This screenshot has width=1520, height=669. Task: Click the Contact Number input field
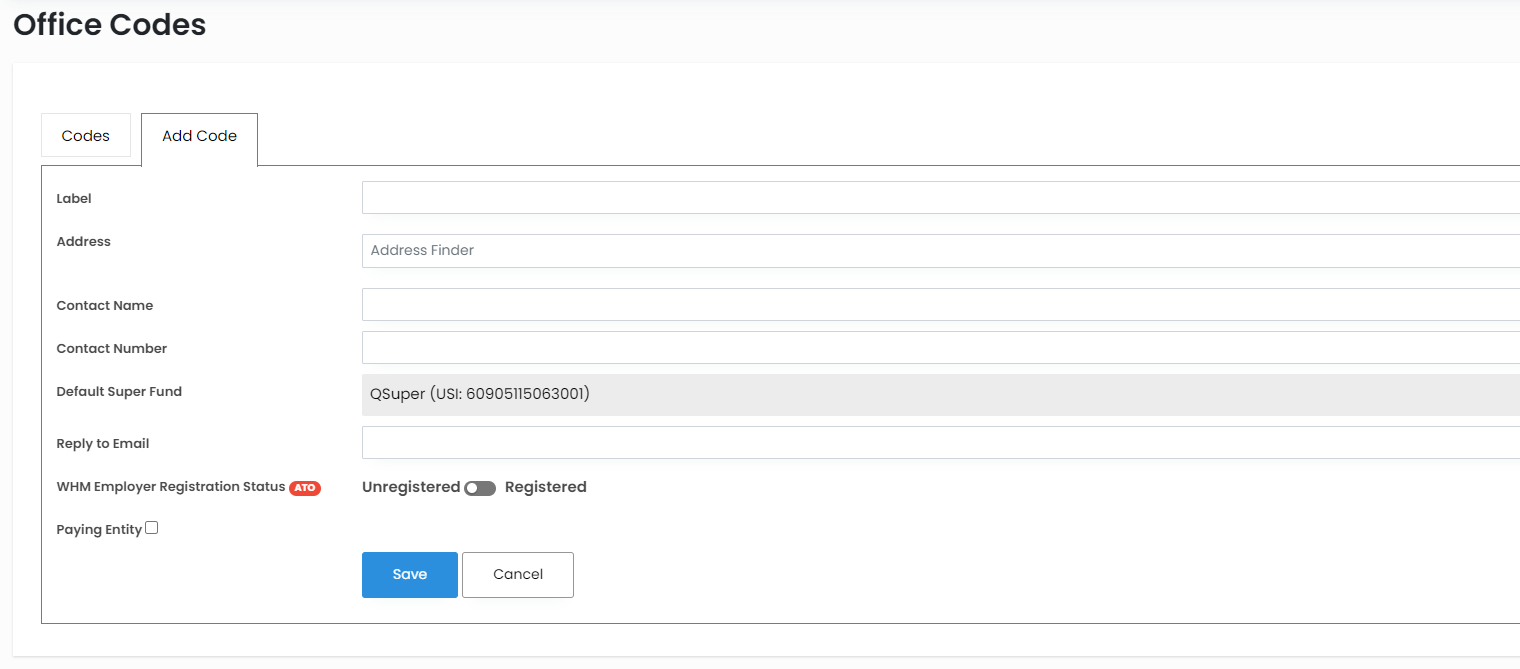pyautogui.click(x=940, y=348)
